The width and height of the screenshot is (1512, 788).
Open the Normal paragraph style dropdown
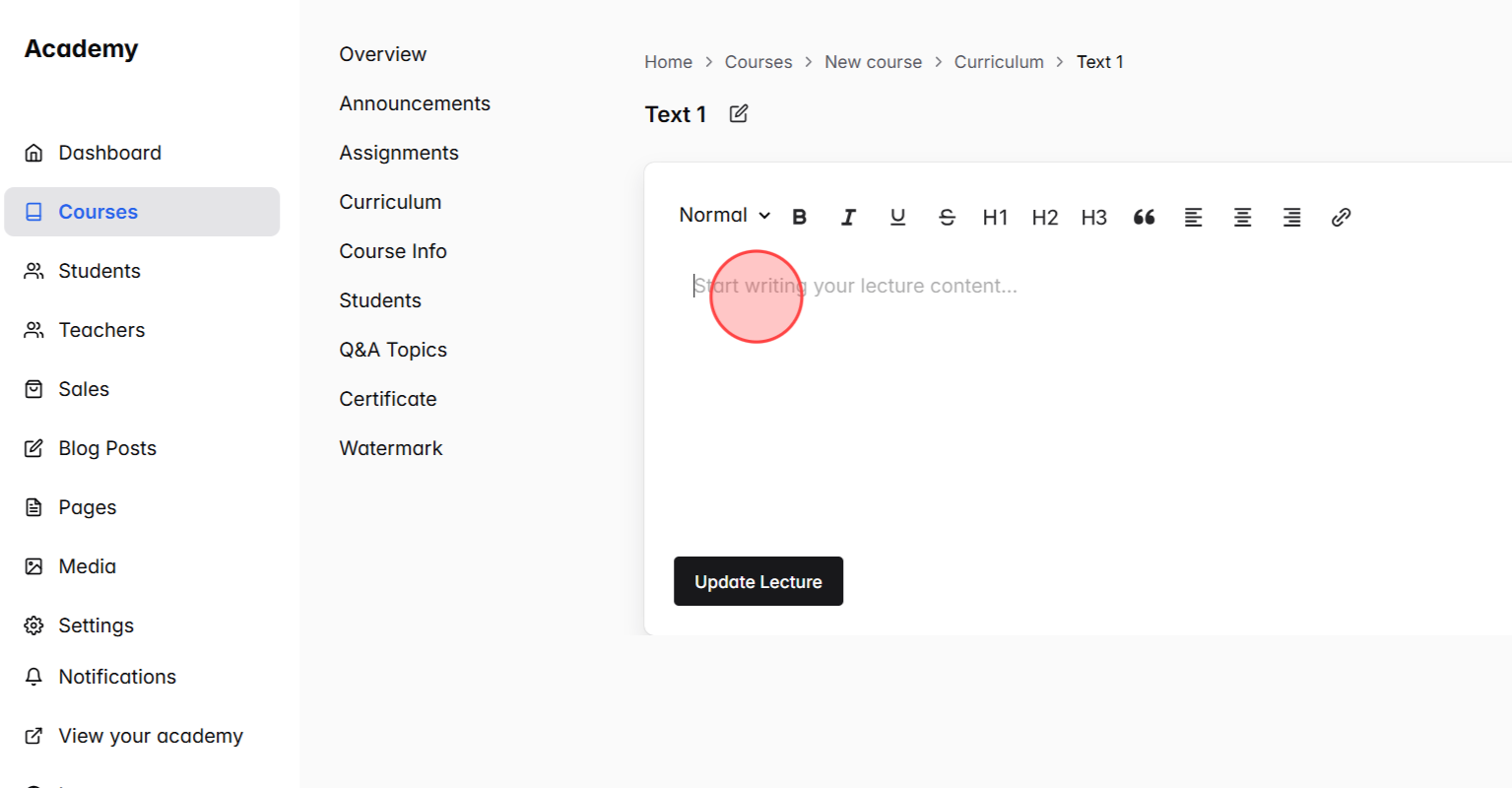[724, 215]
